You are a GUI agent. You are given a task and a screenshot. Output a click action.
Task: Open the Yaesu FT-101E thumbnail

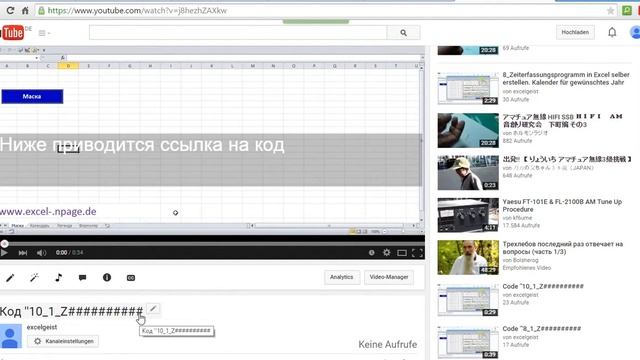coord(468,215)
